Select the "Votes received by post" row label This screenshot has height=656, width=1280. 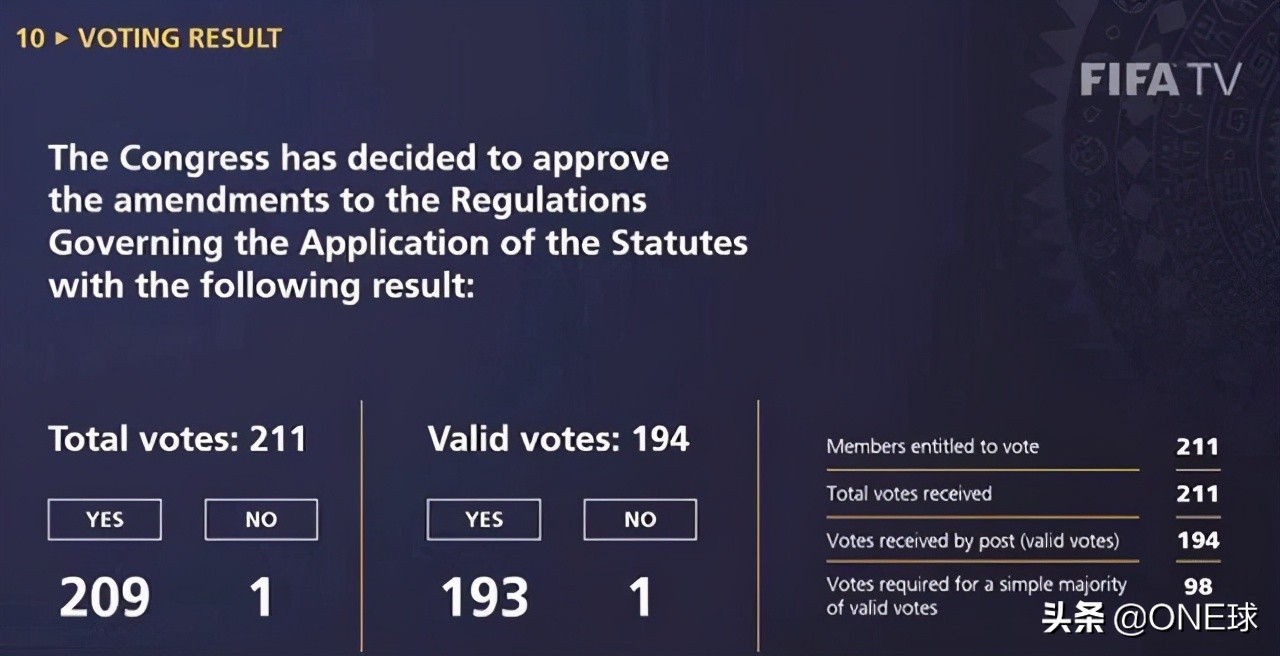tap(972, 541)
